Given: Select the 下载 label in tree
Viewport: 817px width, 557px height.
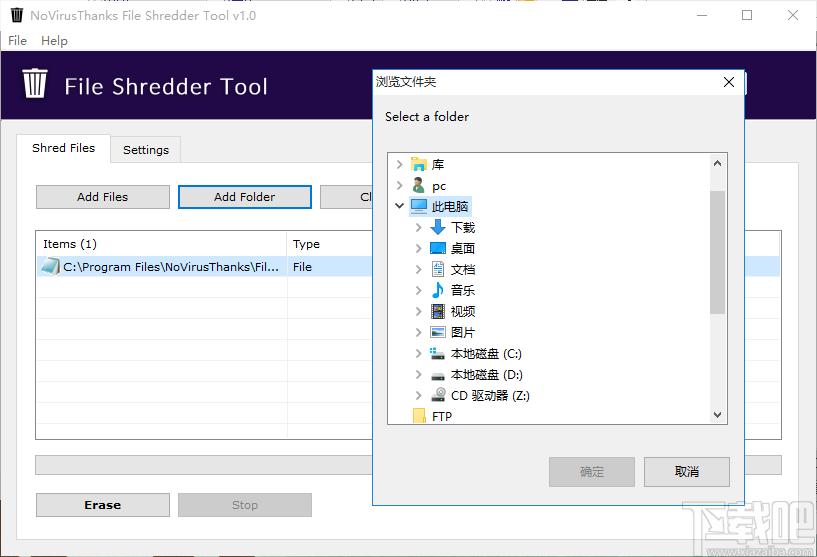Looking at the screenshot, I should pos(463,227).
